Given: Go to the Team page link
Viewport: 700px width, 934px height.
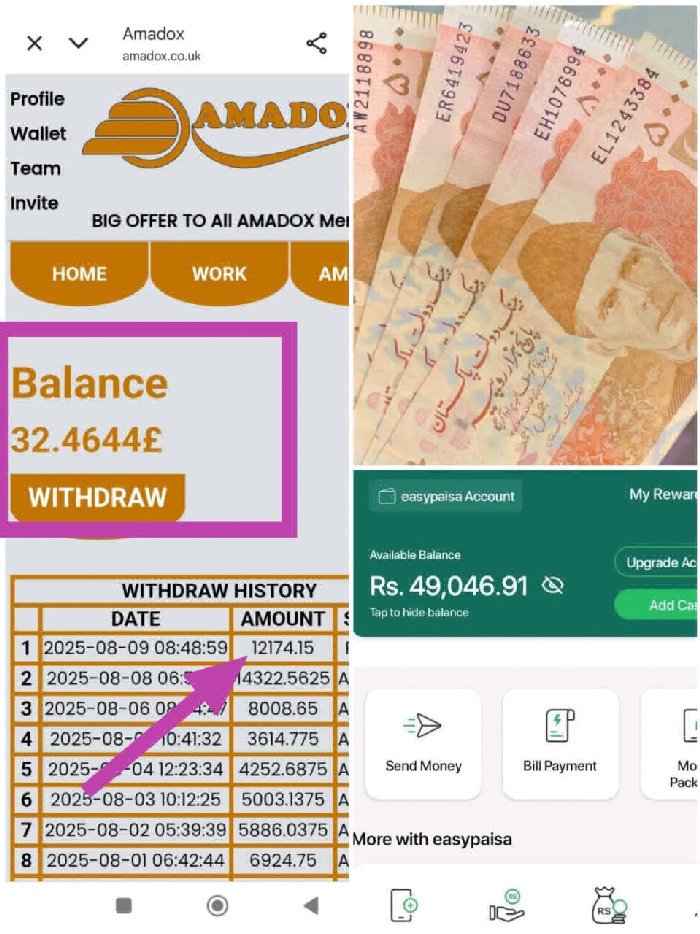Looking at the screenshot, I should (35, 169).
